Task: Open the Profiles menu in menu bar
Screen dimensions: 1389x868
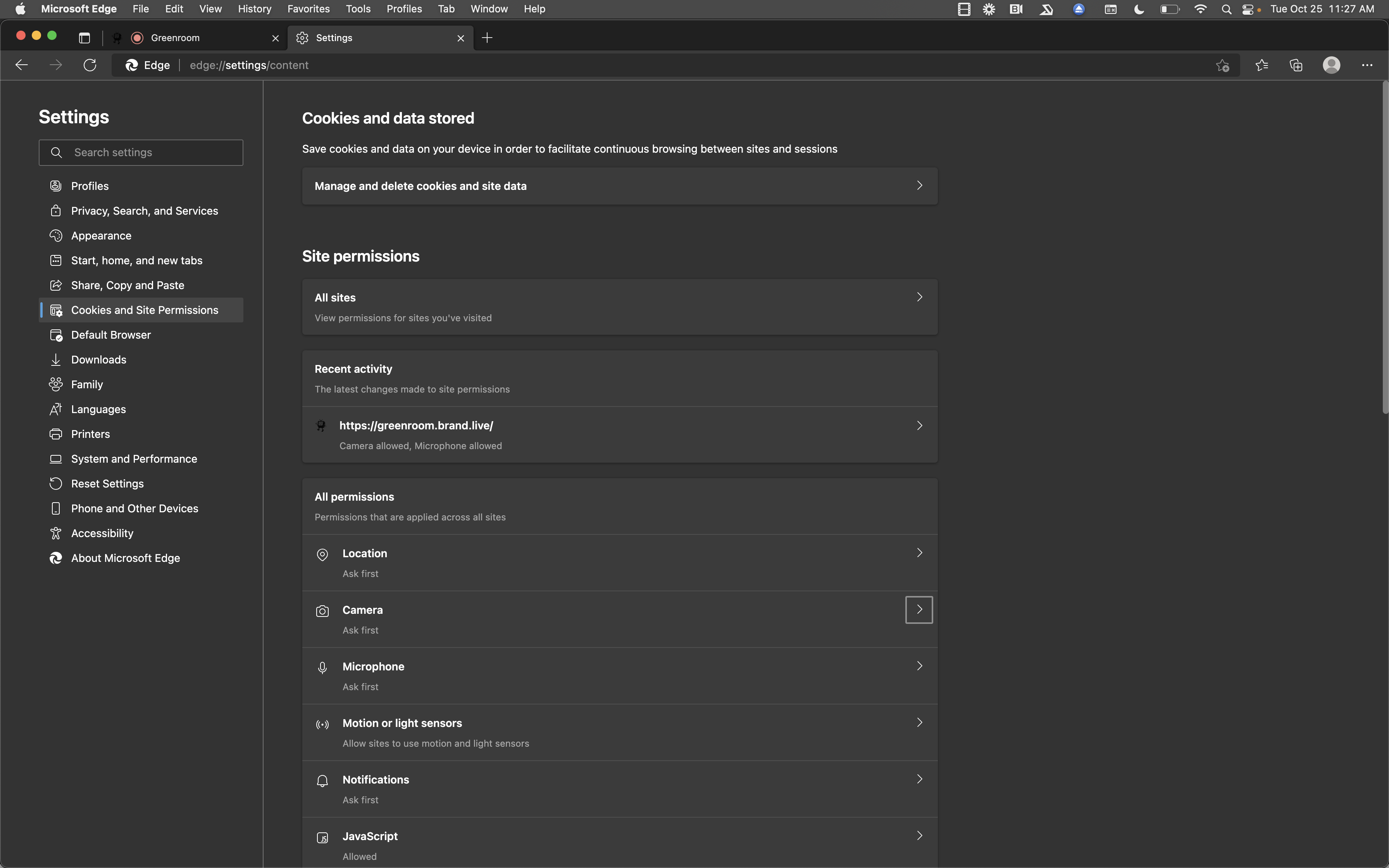Action: 404,9
